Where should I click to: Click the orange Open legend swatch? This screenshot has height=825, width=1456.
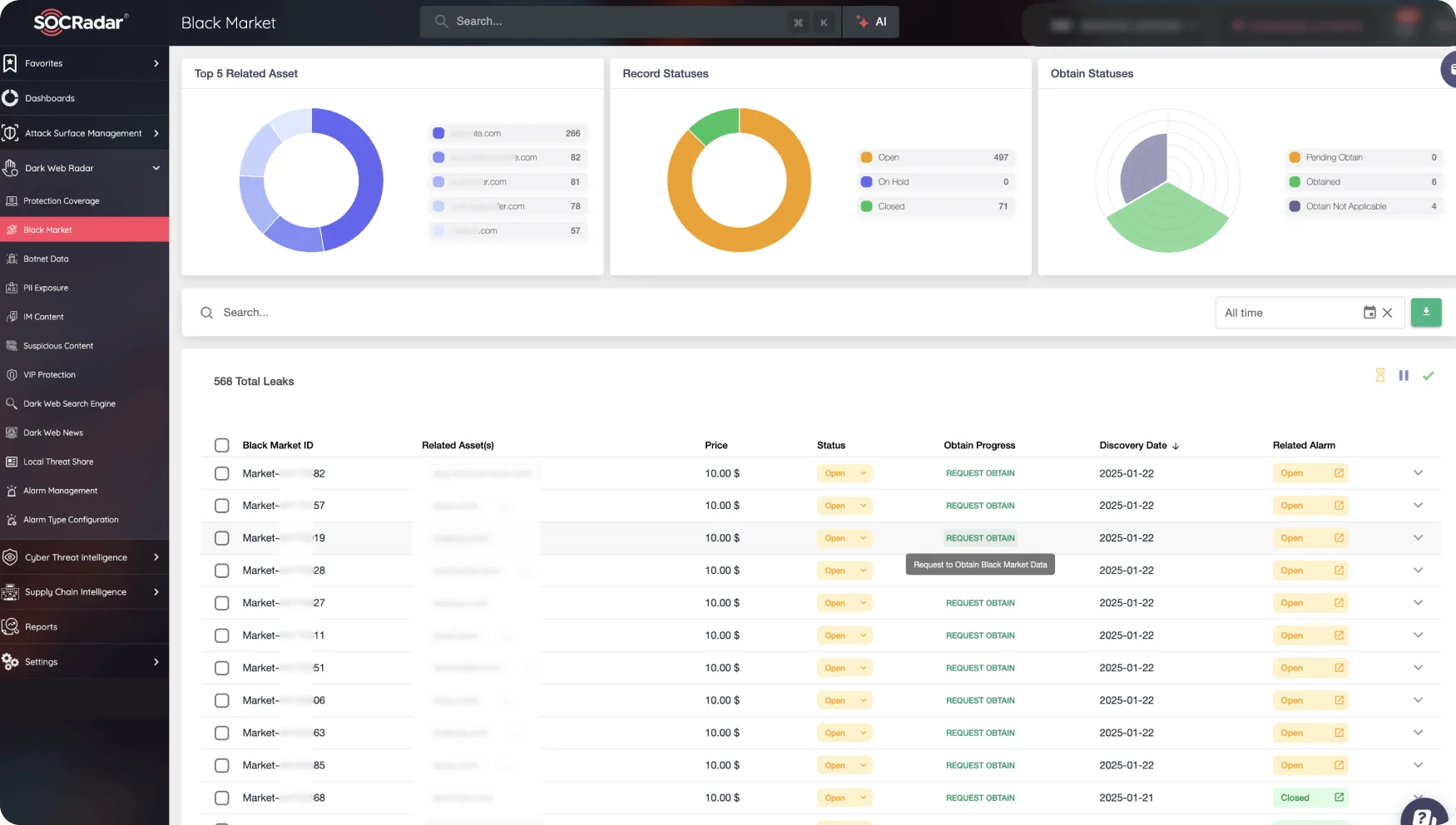(866, 157)
